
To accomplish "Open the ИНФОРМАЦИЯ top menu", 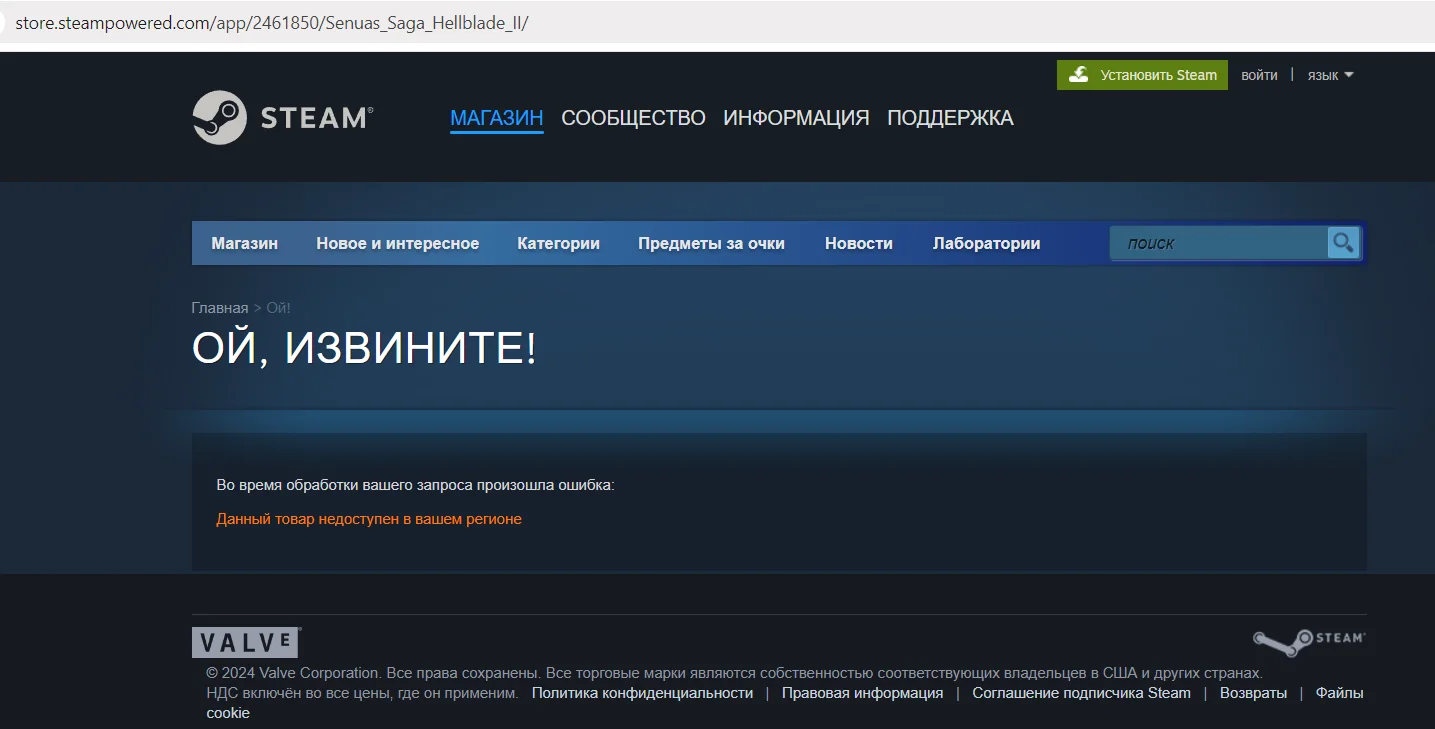I will click(x=796, y=118).
